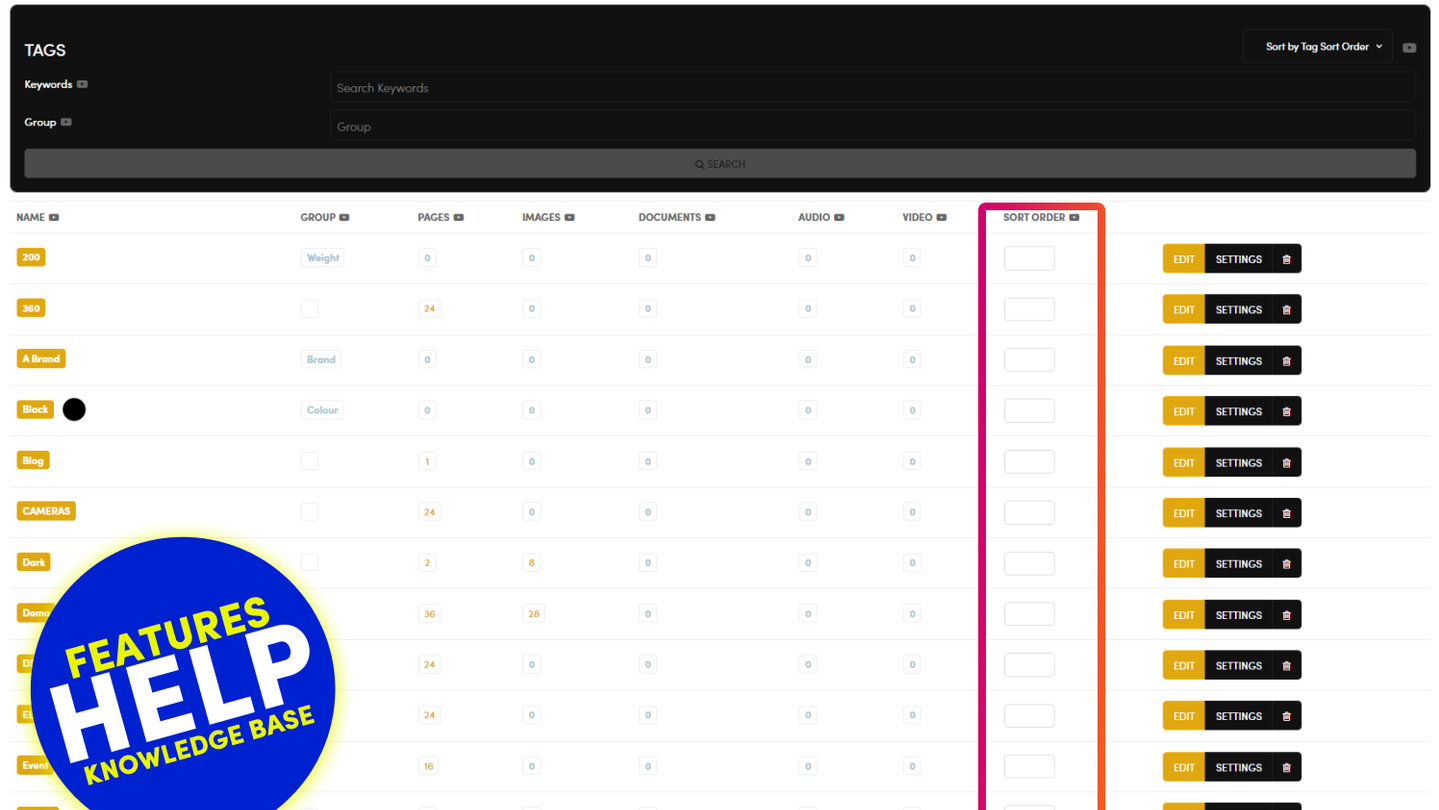
Task: Click the black colour swatch beside Black tag
Action: coord(74,409)
